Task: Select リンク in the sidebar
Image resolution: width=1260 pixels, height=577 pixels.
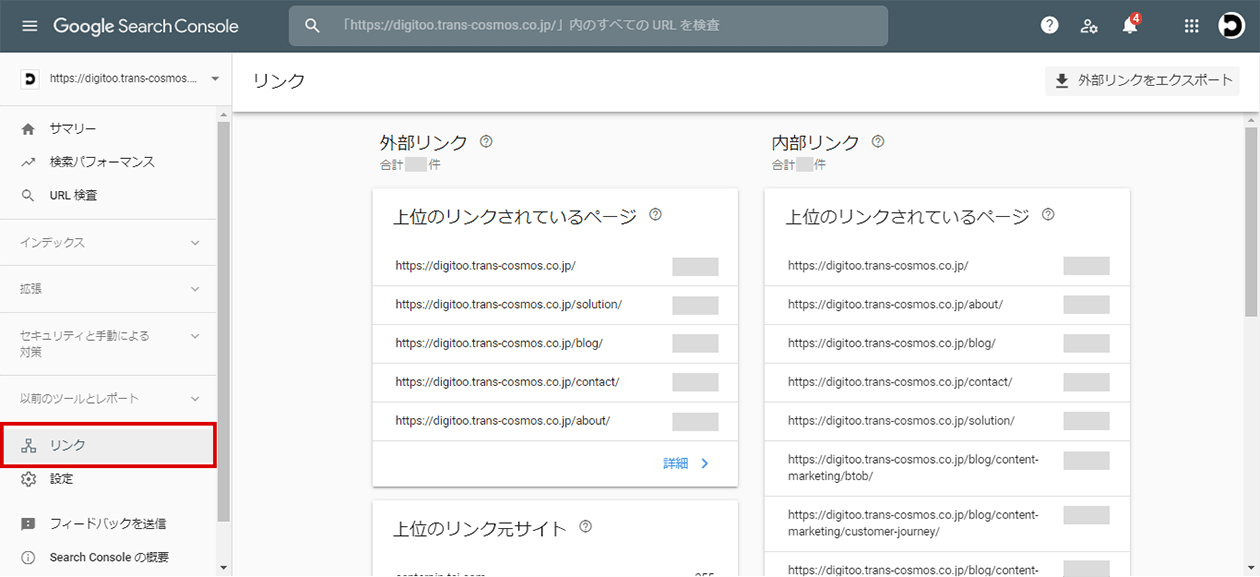Action: point(108,445)
